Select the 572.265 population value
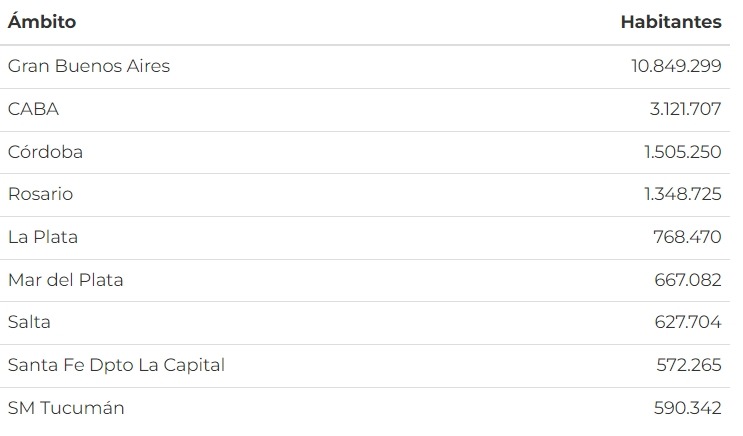743x436 pixels. coord(687,365)
